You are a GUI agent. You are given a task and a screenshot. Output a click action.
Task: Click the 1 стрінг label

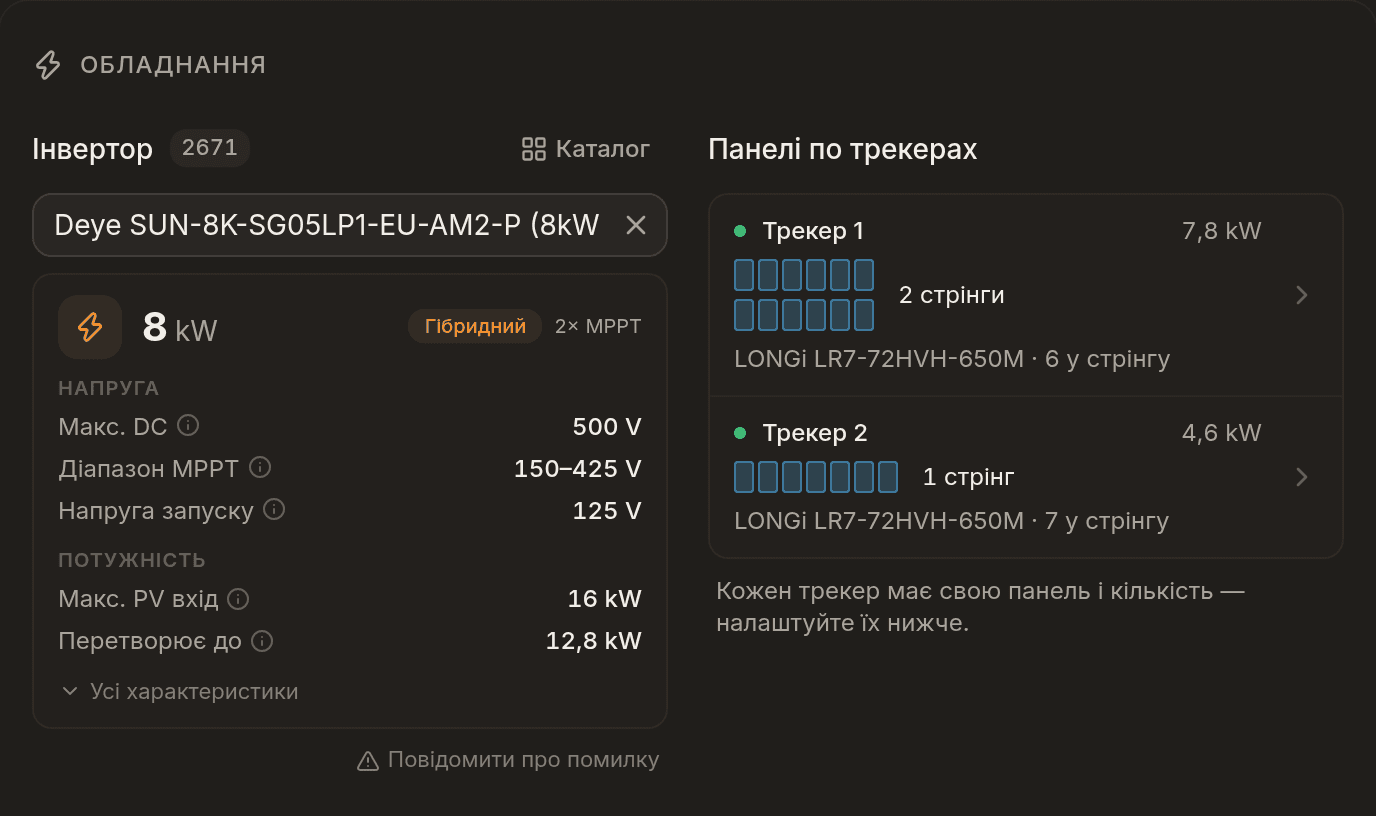tap(969, 477)
